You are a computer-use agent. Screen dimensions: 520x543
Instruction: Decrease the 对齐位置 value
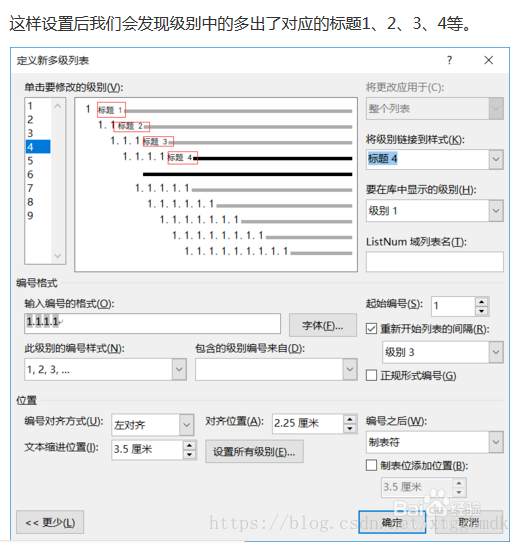(350, 429)
